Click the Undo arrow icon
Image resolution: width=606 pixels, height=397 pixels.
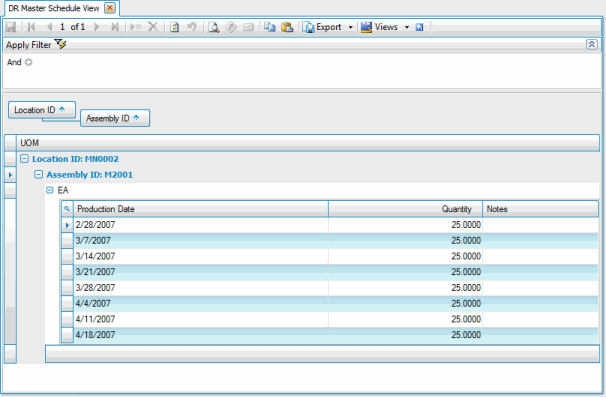pyautogui.click(x=192, y=27)
